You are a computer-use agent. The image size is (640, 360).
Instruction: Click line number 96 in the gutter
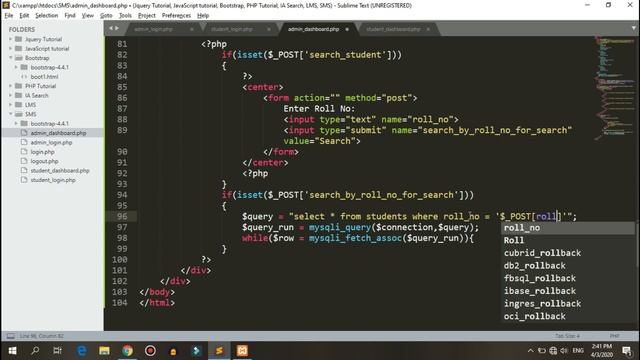122,216
